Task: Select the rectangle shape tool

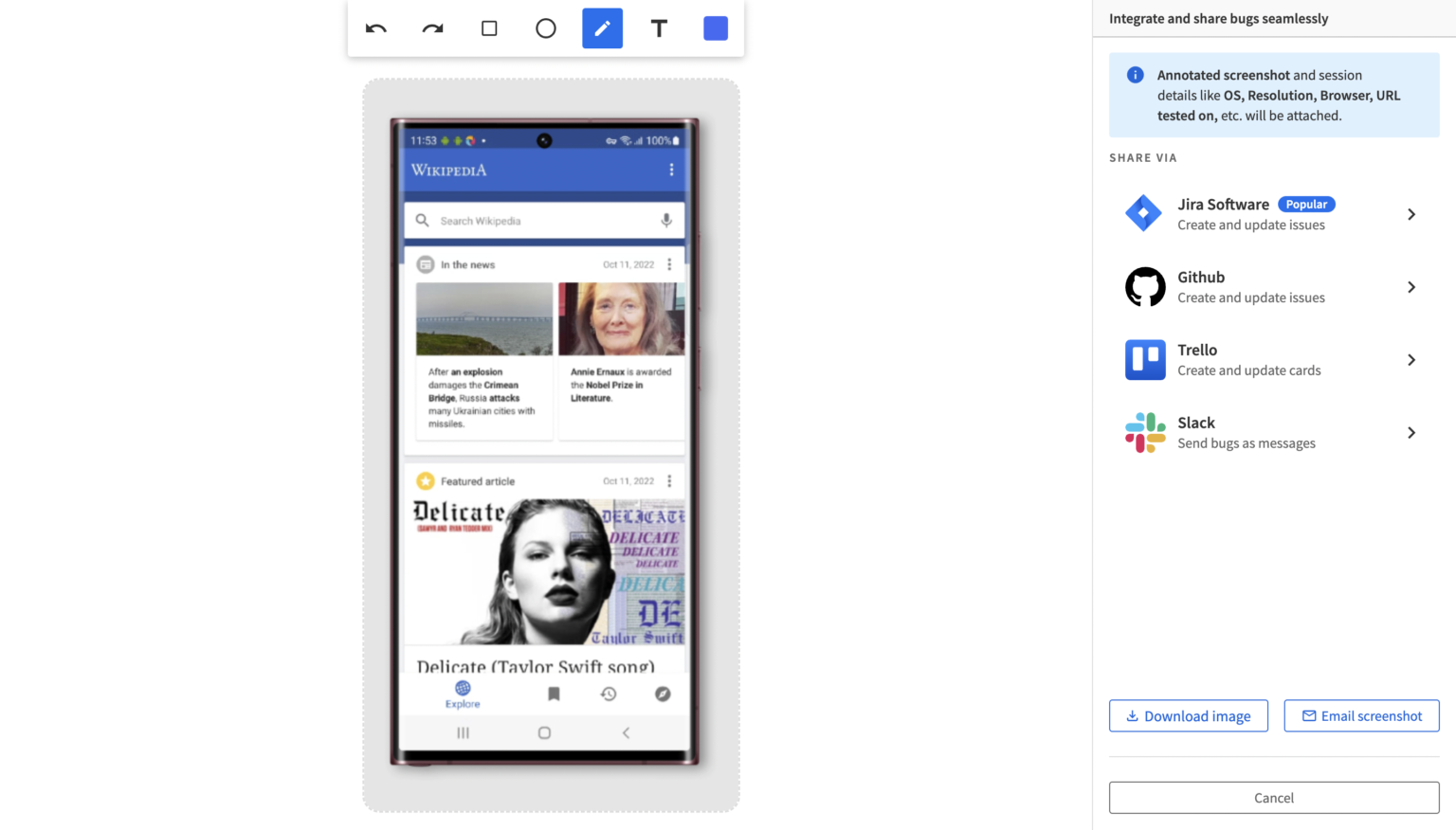Action: coord(489,28)
